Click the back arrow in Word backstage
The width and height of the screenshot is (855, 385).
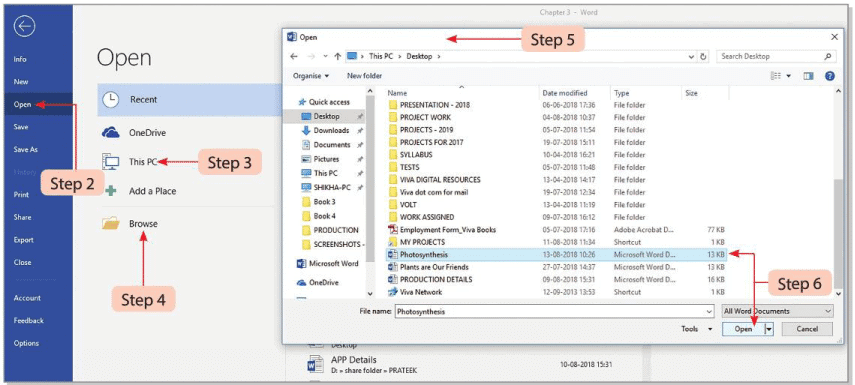(x=25, y=27)
